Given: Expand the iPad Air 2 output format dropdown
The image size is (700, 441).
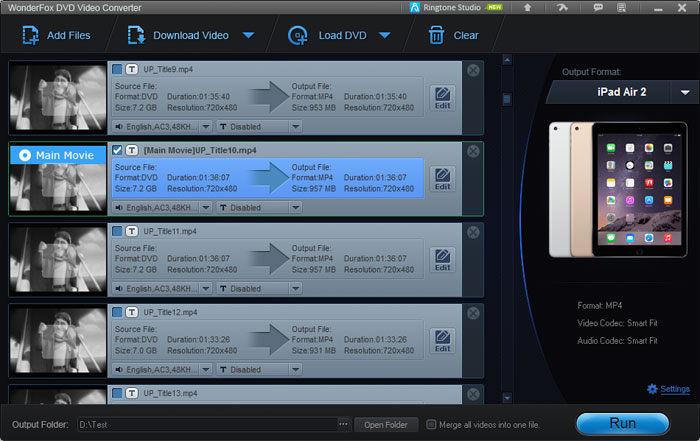Looking at the screenshot, I should coord(685,92).
